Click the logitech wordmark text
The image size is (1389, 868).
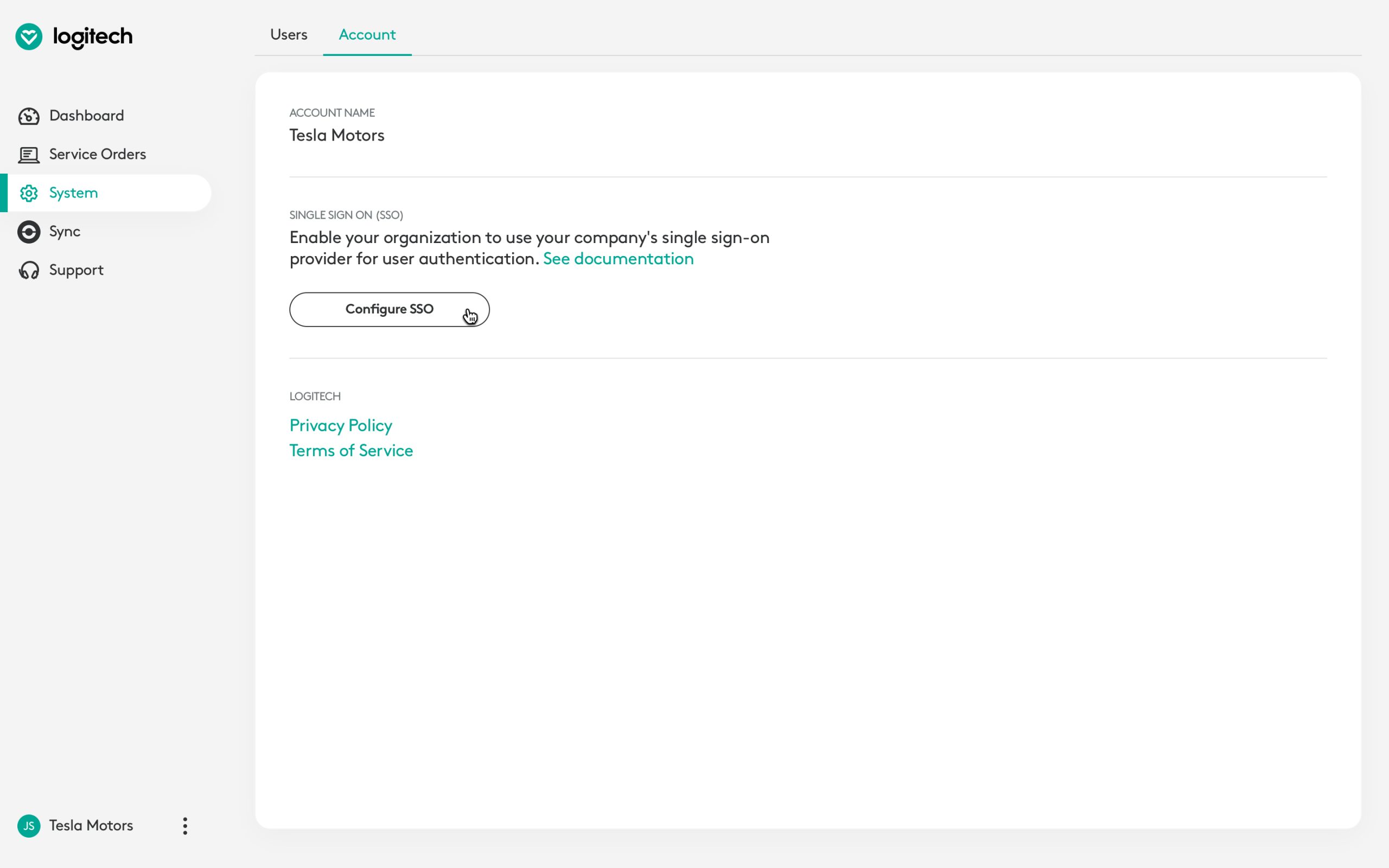[x=92, y=37]
